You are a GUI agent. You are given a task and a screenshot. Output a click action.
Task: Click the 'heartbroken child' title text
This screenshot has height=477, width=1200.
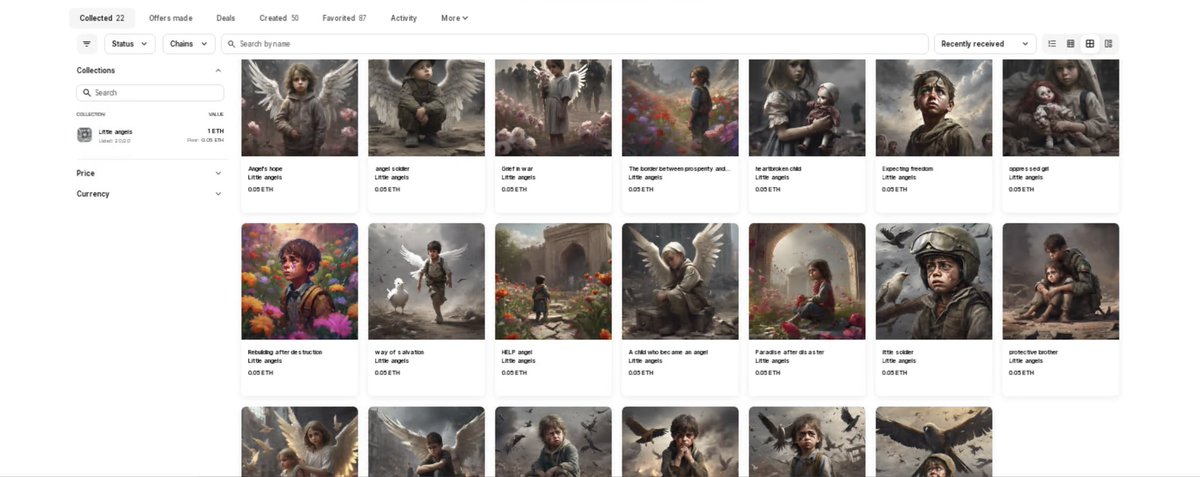(778, 169)
